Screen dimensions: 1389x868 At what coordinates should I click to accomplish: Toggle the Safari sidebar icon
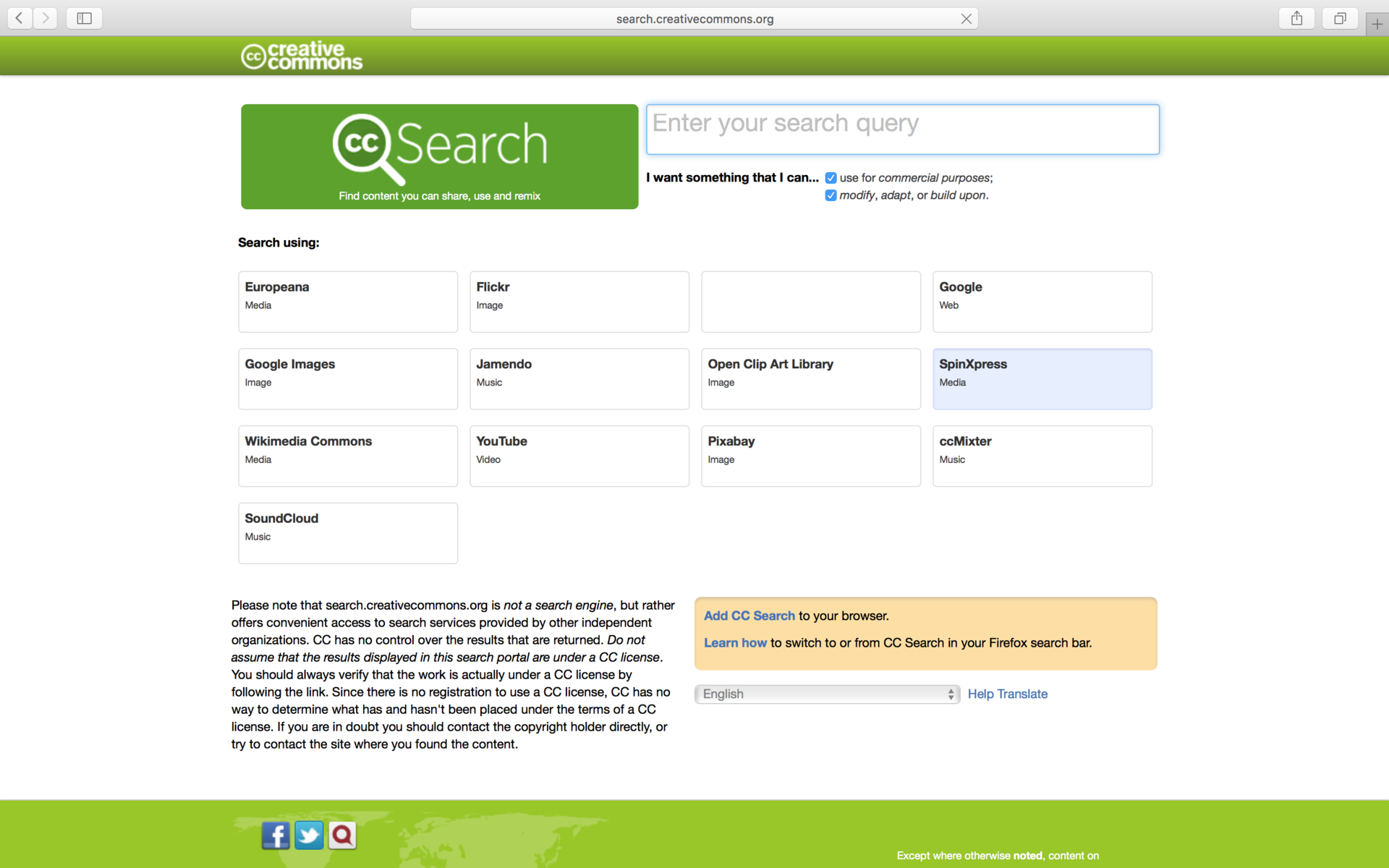(84, 19)
